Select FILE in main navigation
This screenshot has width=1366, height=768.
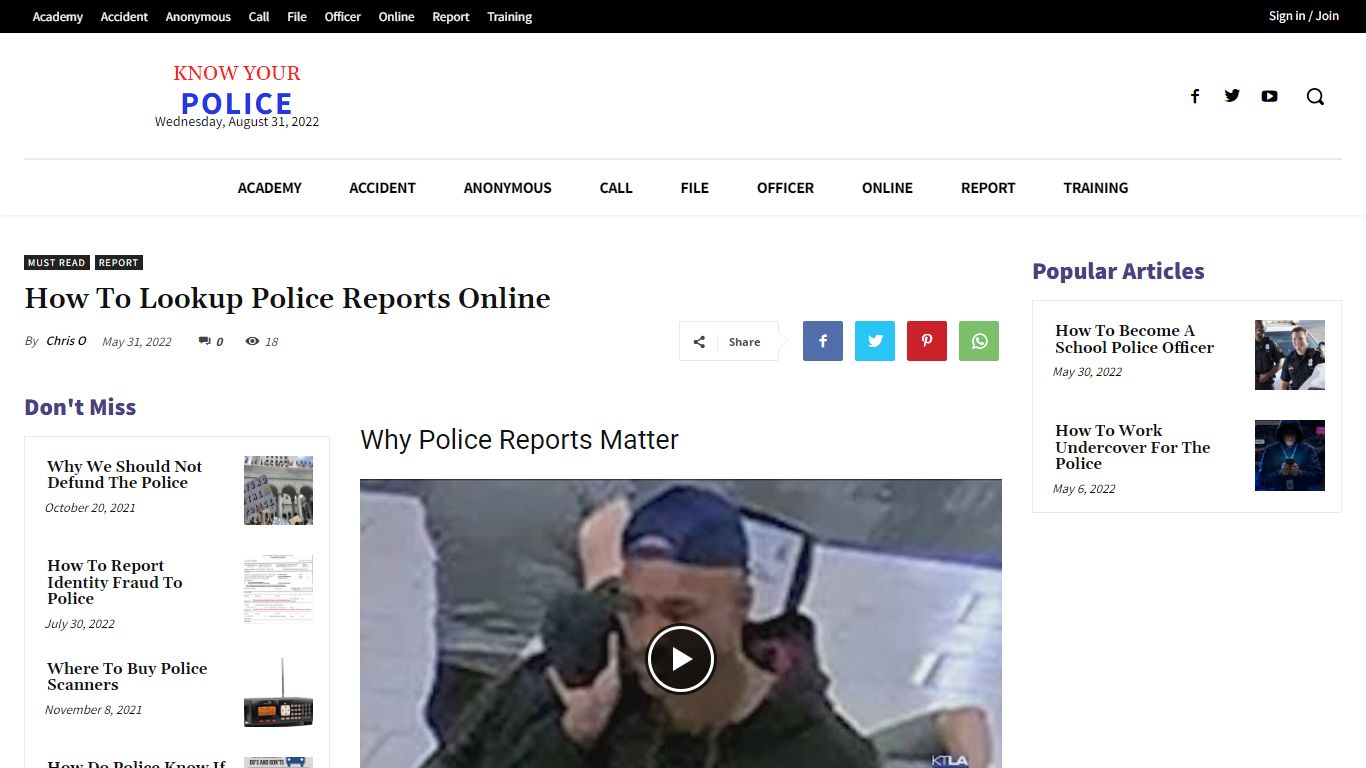coord(695,188)
